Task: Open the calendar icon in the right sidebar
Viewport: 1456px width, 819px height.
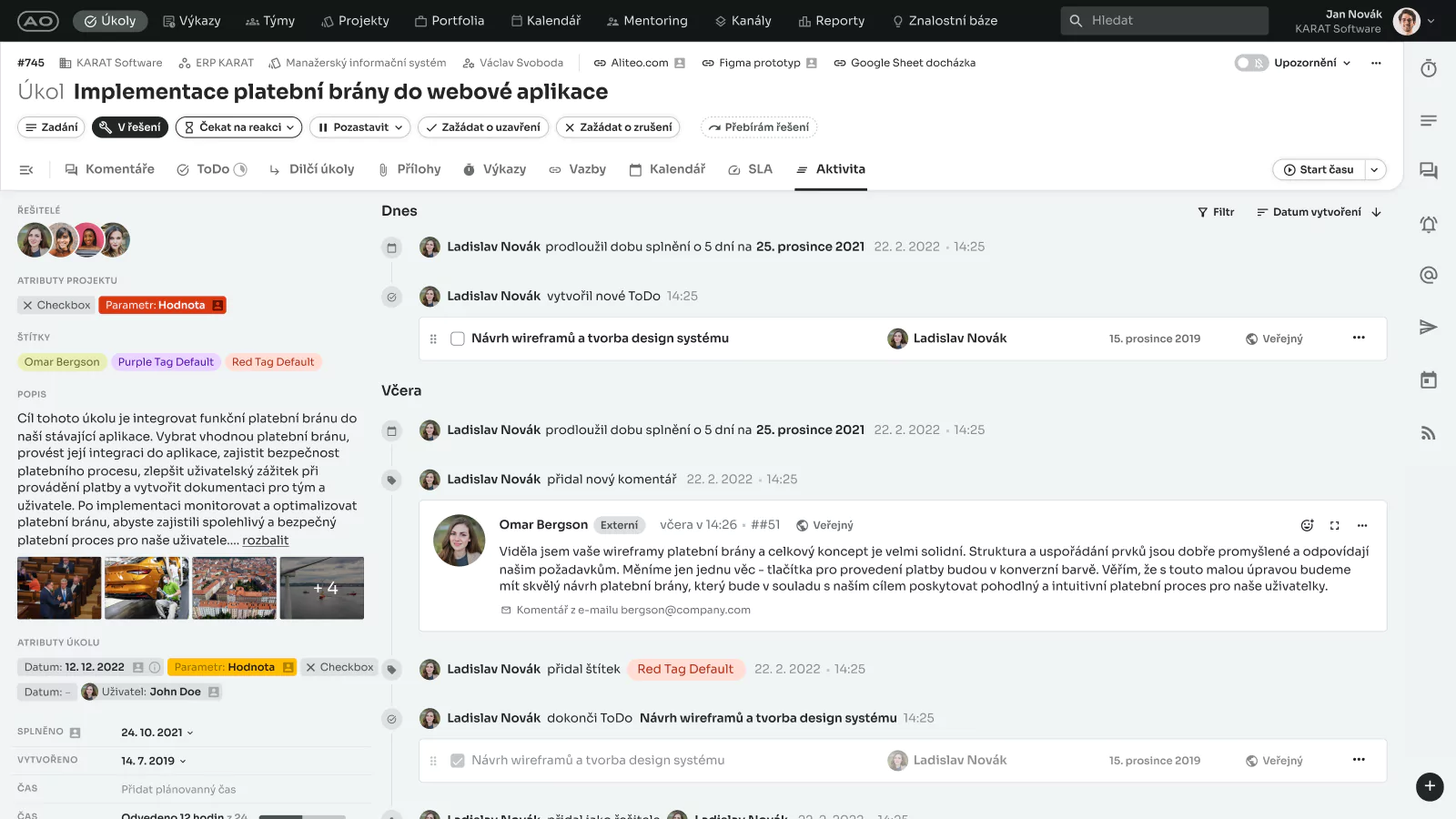Action: pyautogui.click(x=1428, y=379)
